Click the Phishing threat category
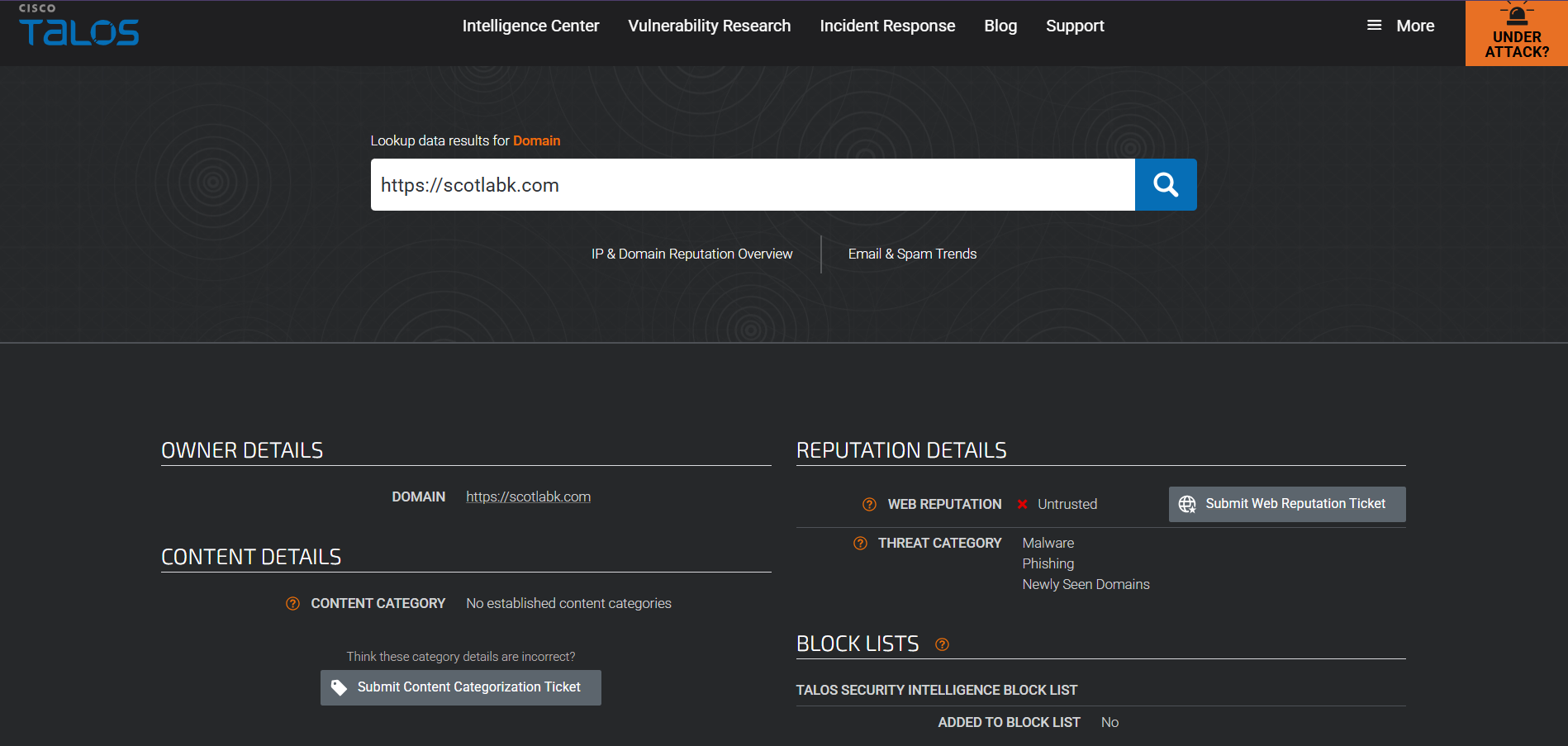Image resolution: width=1568 pixels, height=746 pixels. point(1048,563)
